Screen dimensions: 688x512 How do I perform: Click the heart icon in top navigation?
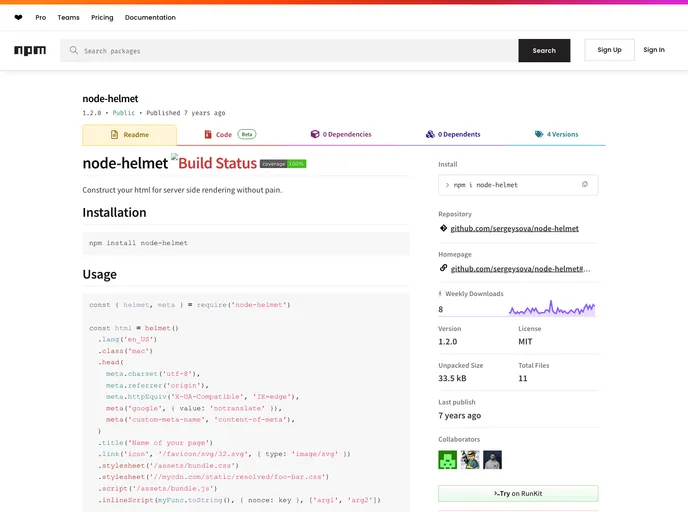pos(18,18)
